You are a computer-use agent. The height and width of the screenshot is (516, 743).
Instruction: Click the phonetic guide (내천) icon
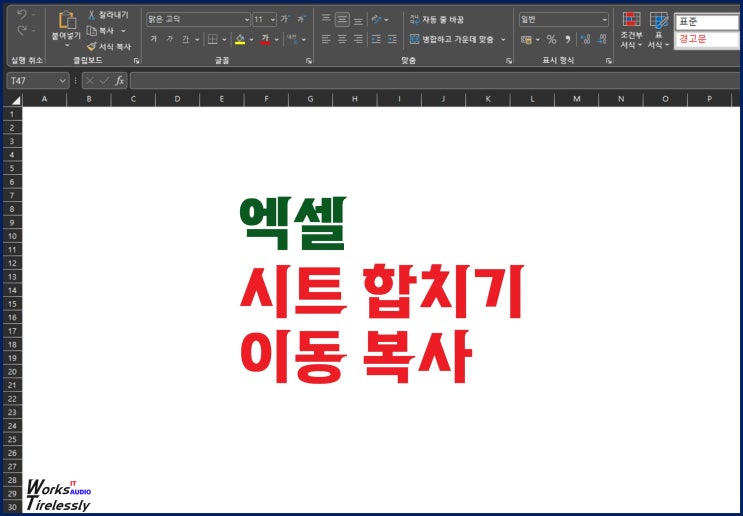[x=292, y=39]
